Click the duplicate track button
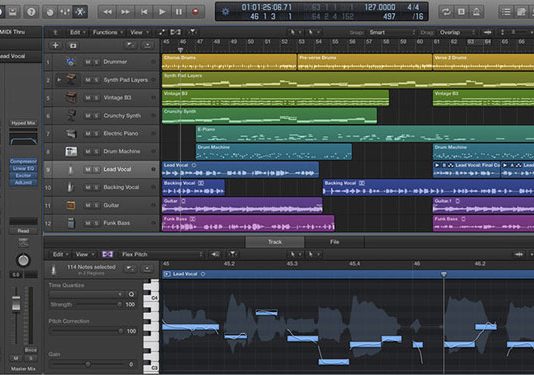This screenshot has height=375, width=534. click(x=73, y=45)
